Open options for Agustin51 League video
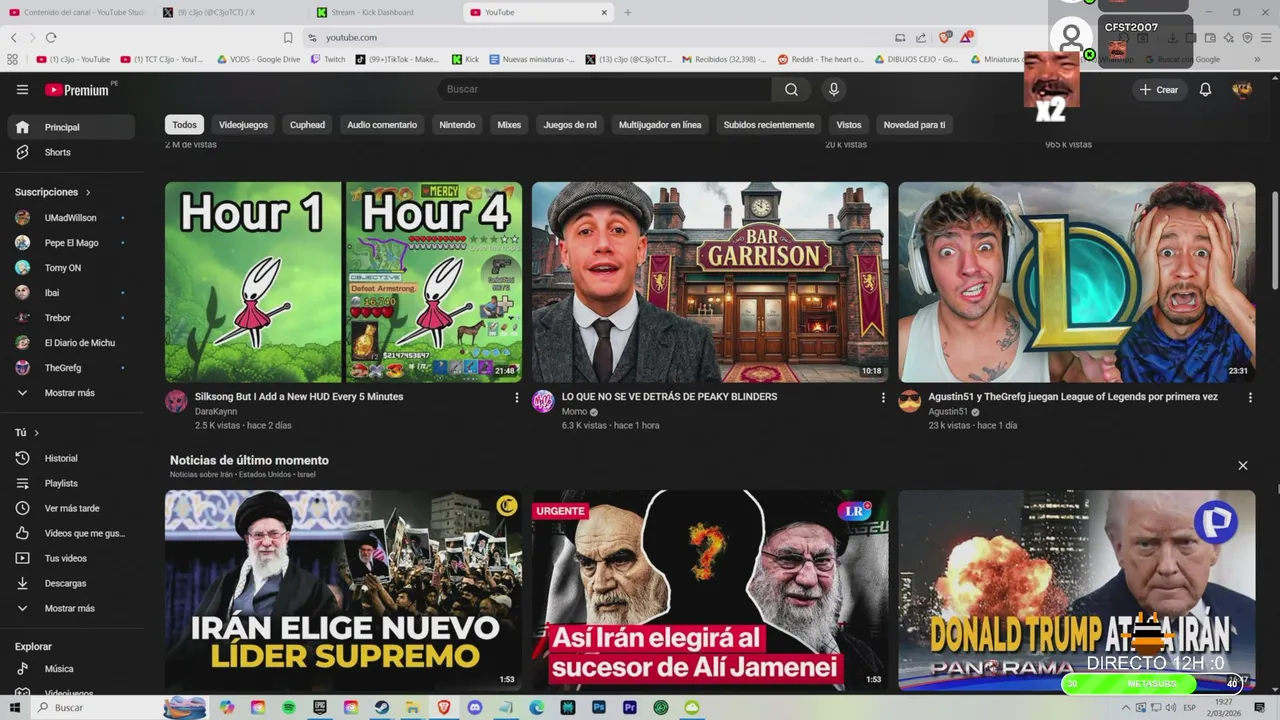The width and height of the screenshot is (1280, 720). pos(1250,398)
